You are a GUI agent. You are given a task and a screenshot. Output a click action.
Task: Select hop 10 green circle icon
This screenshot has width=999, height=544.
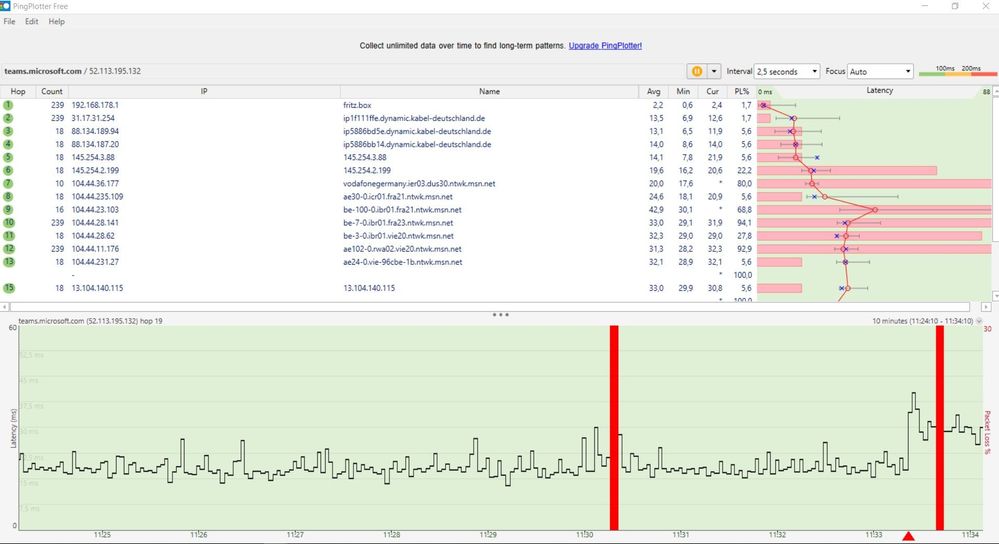[x=8, y=222]
